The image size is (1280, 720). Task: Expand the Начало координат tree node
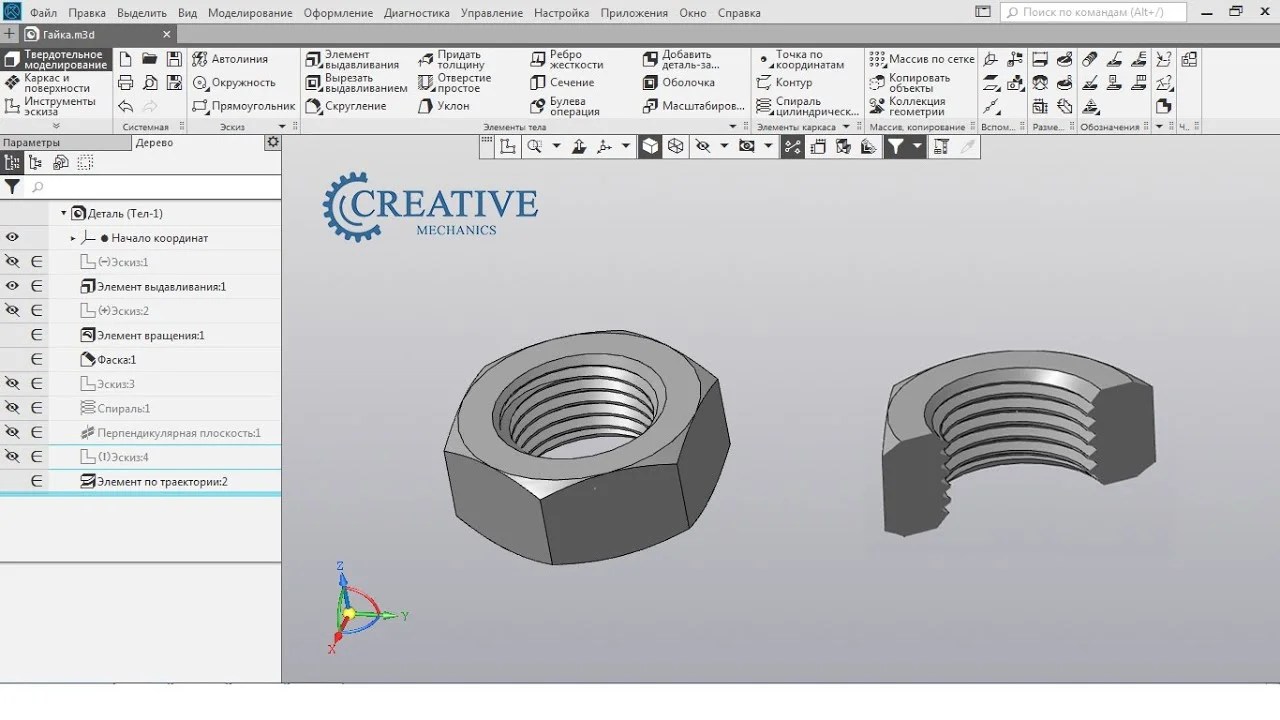click(73, 238)
